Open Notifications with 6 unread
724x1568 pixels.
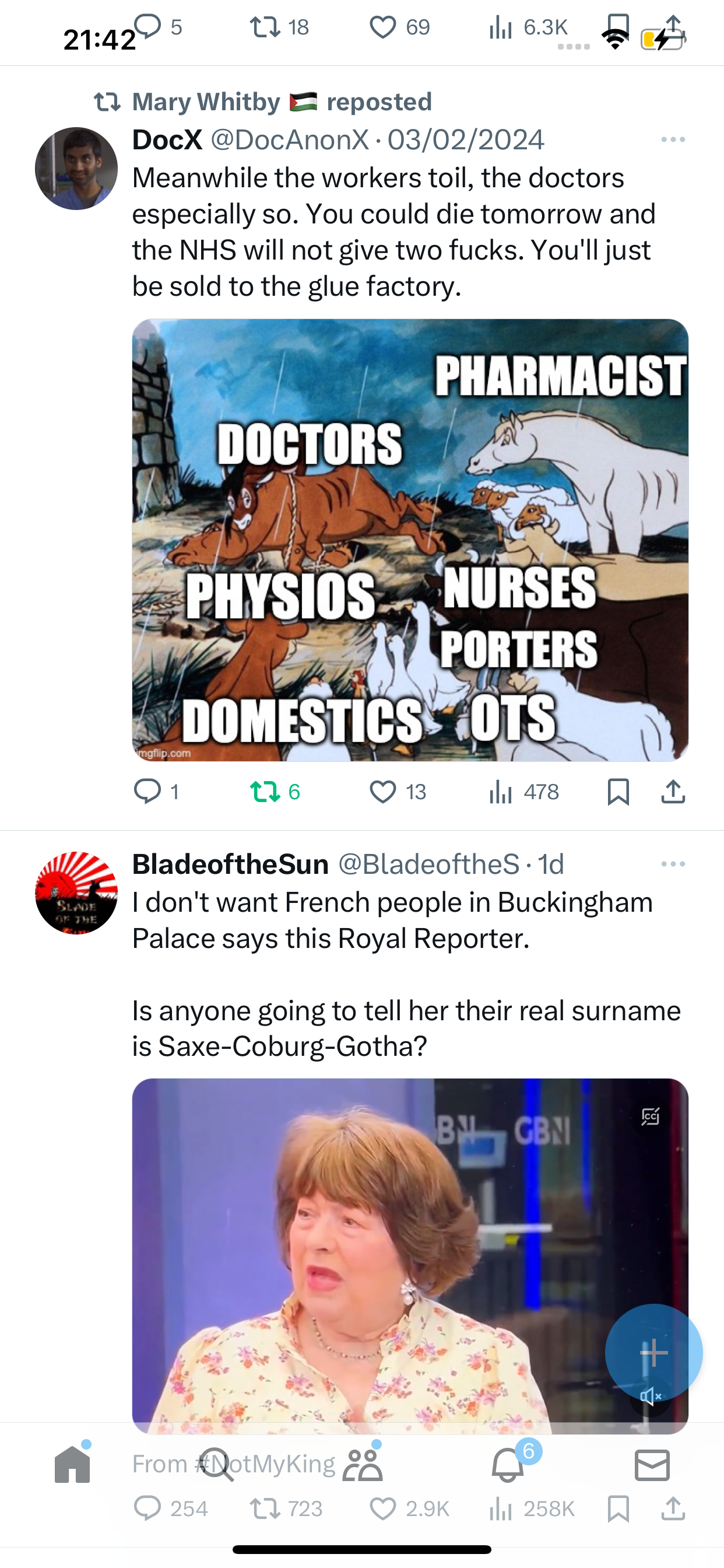point(507,1465)
